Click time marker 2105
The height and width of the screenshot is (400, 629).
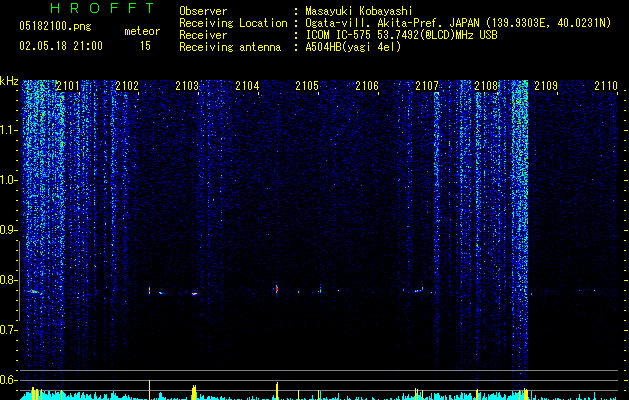point(307,85)
